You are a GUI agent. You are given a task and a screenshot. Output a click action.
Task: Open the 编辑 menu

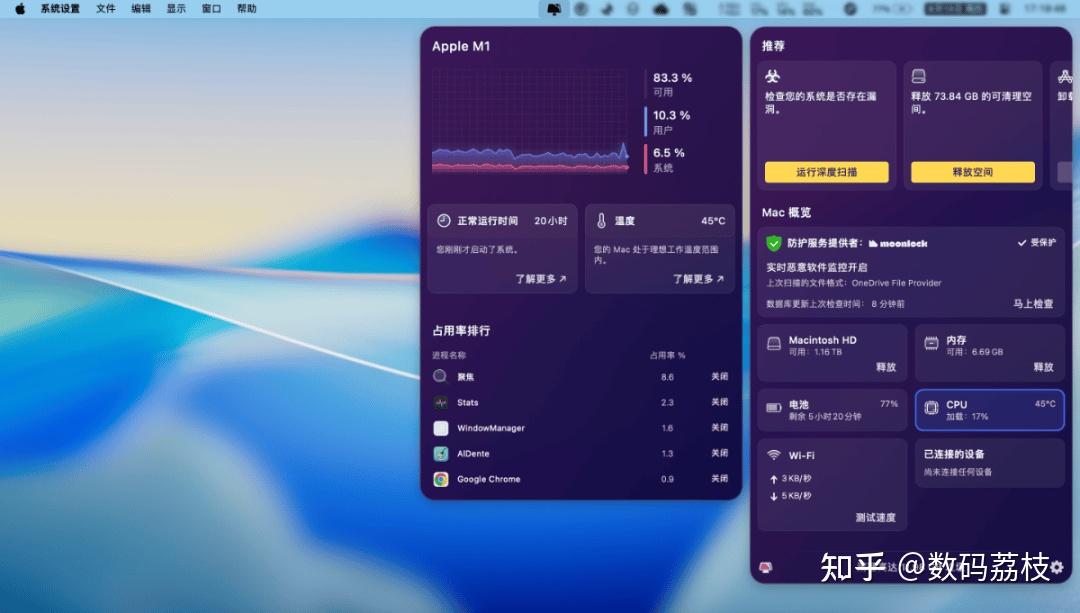tap(141, 9)
